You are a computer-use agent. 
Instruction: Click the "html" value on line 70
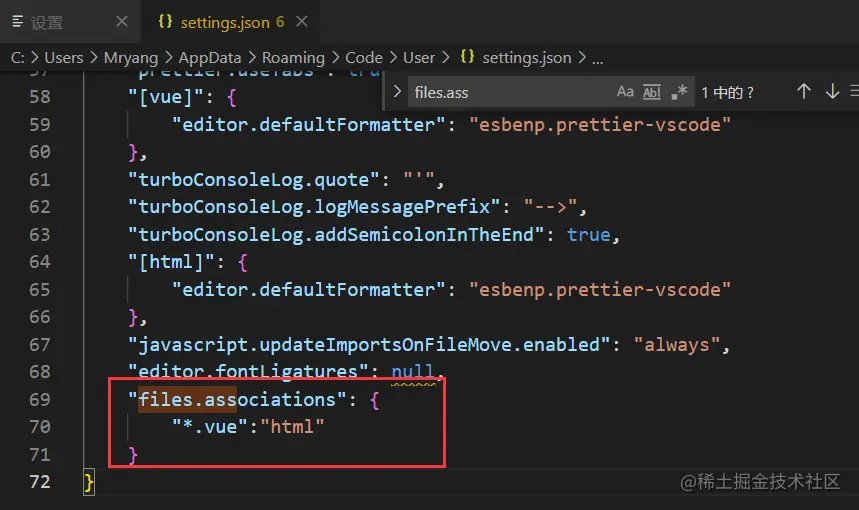(292, 427)
